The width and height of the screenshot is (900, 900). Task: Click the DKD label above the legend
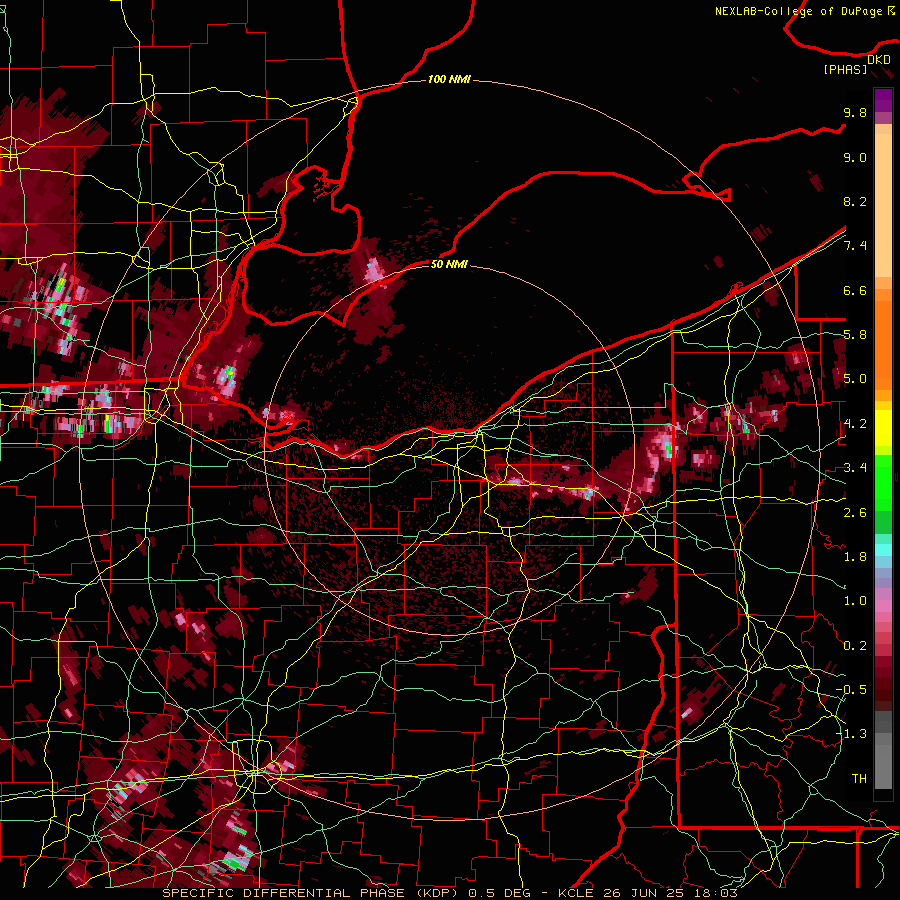(x=878, y=60)
